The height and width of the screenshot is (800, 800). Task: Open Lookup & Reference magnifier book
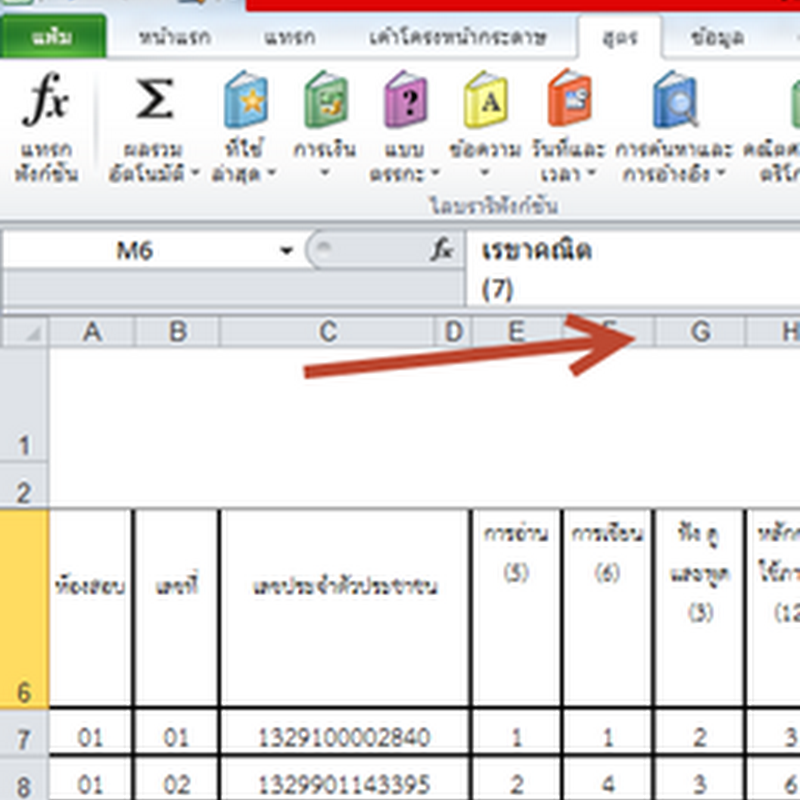tap(675, 100)
